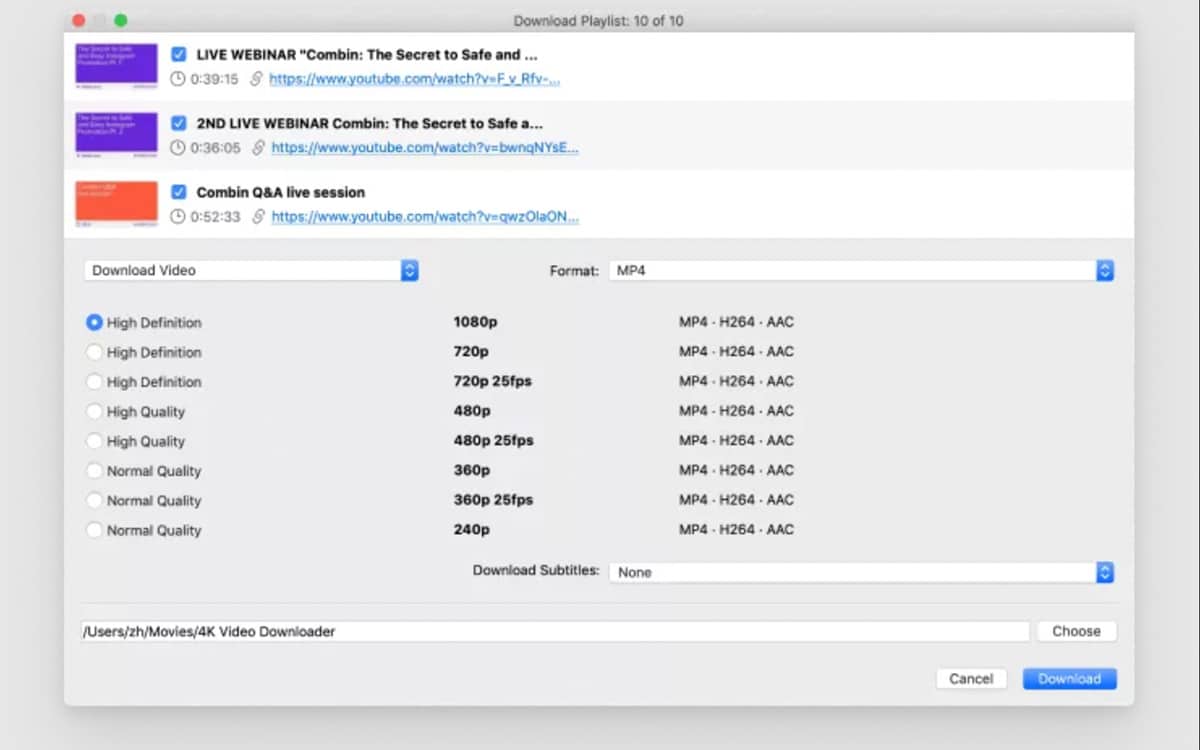Choose the 480p High Quality option

(x=95, y=411)
